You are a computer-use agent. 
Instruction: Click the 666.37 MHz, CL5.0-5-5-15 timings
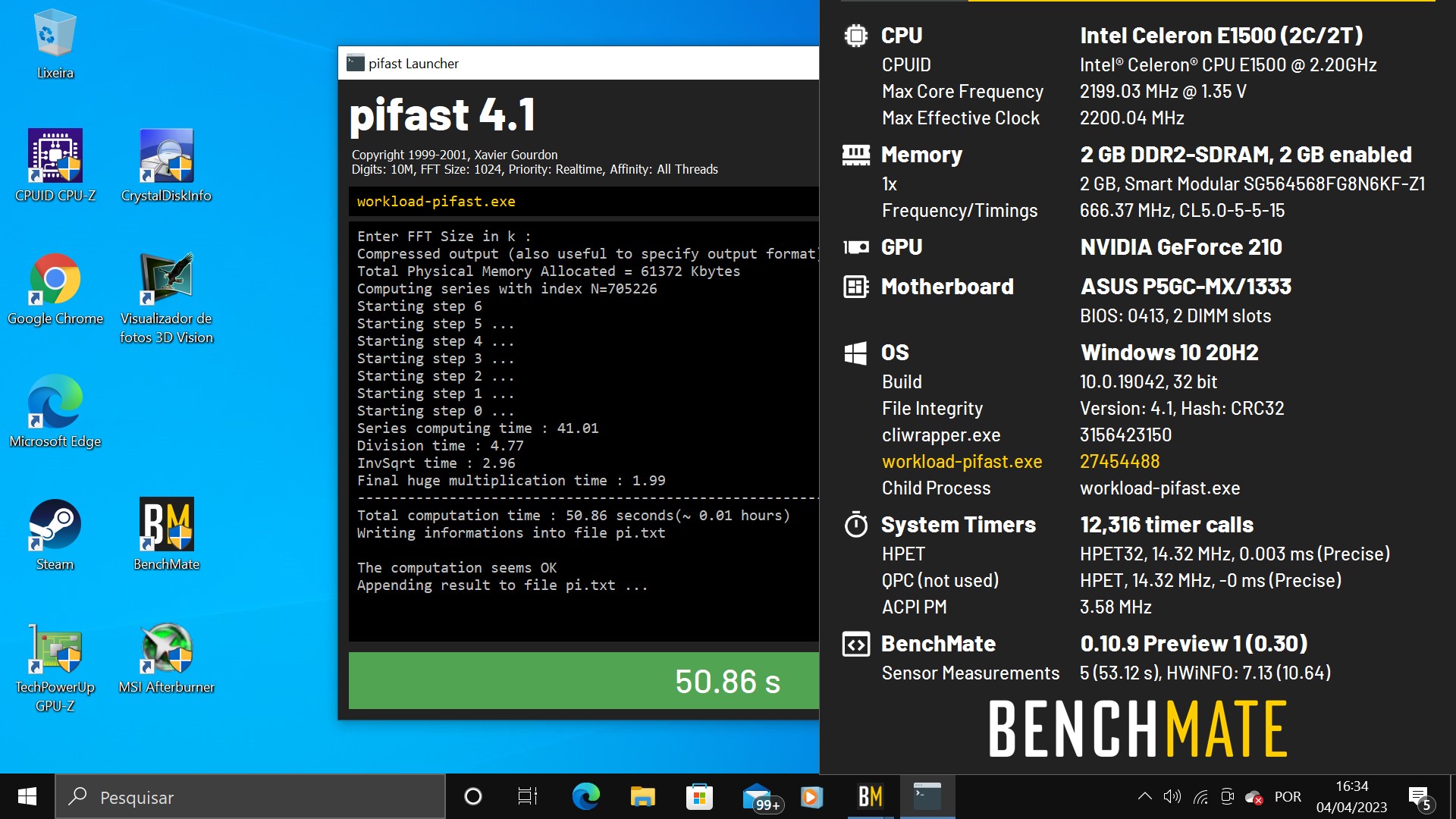click(1182, 211)
